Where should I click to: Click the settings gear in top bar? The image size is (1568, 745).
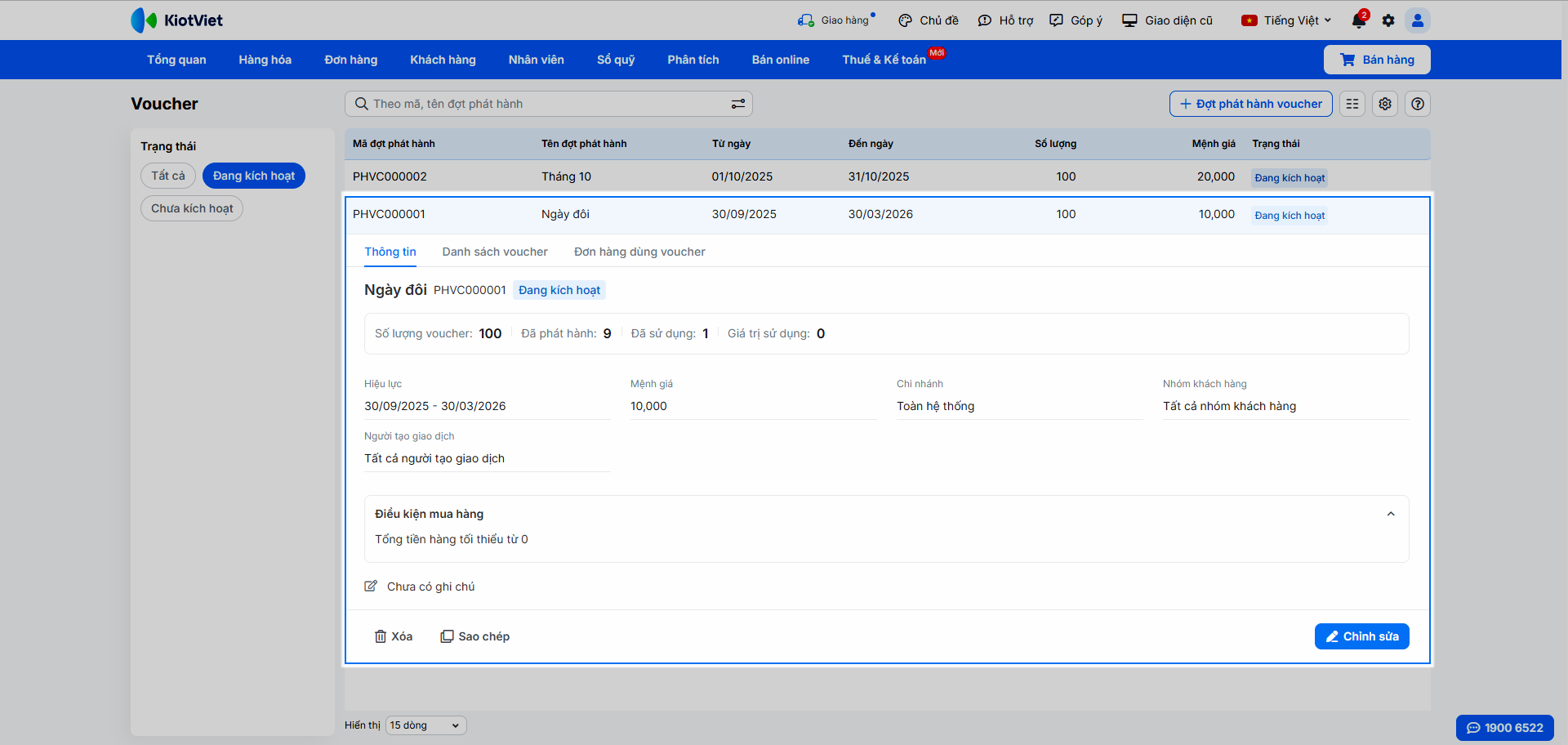[x=1388, y=20]
